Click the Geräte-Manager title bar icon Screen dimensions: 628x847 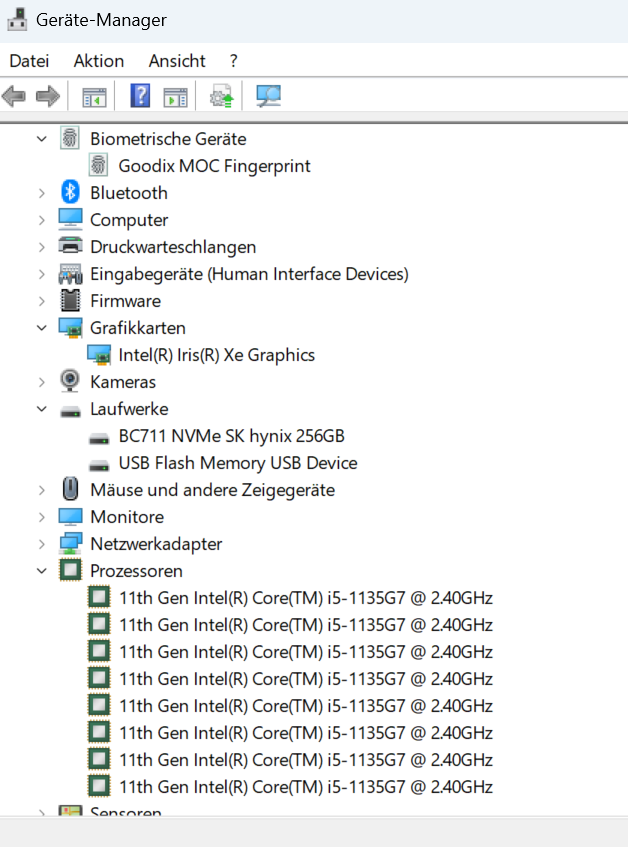[17, 19]
